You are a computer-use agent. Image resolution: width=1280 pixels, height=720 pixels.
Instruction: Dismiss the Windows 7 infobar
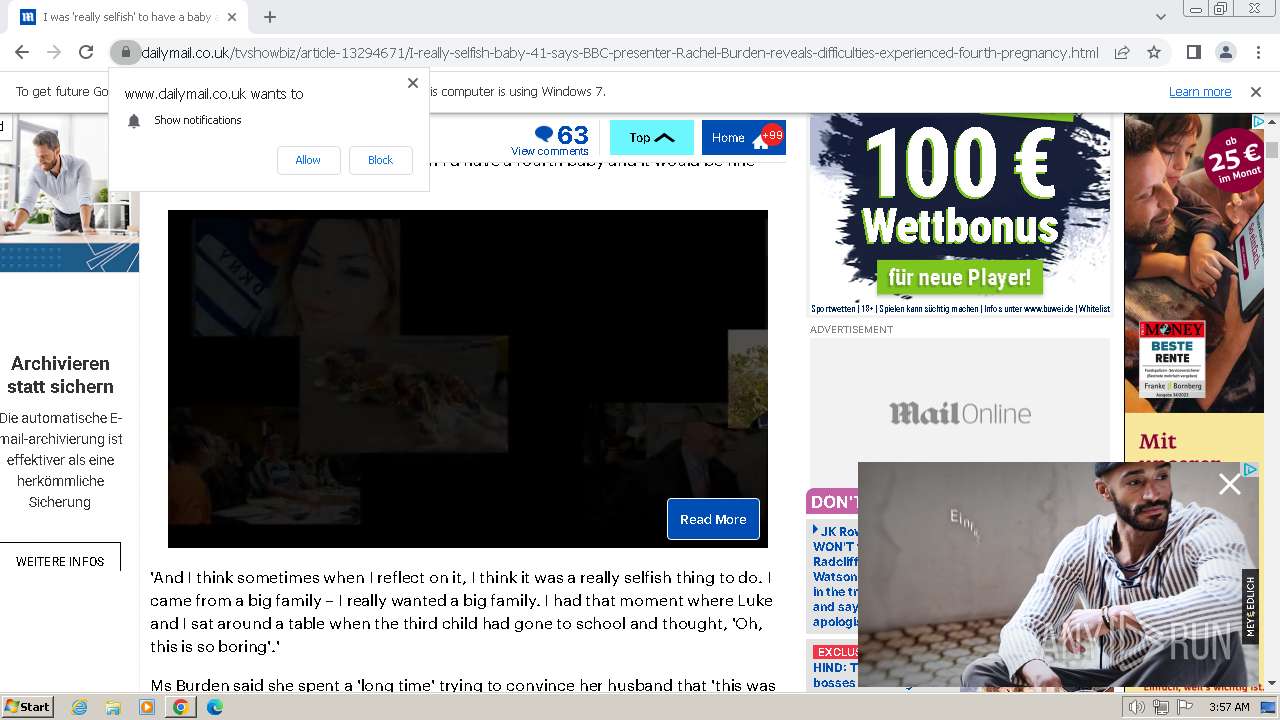(x=1256, y=92)
